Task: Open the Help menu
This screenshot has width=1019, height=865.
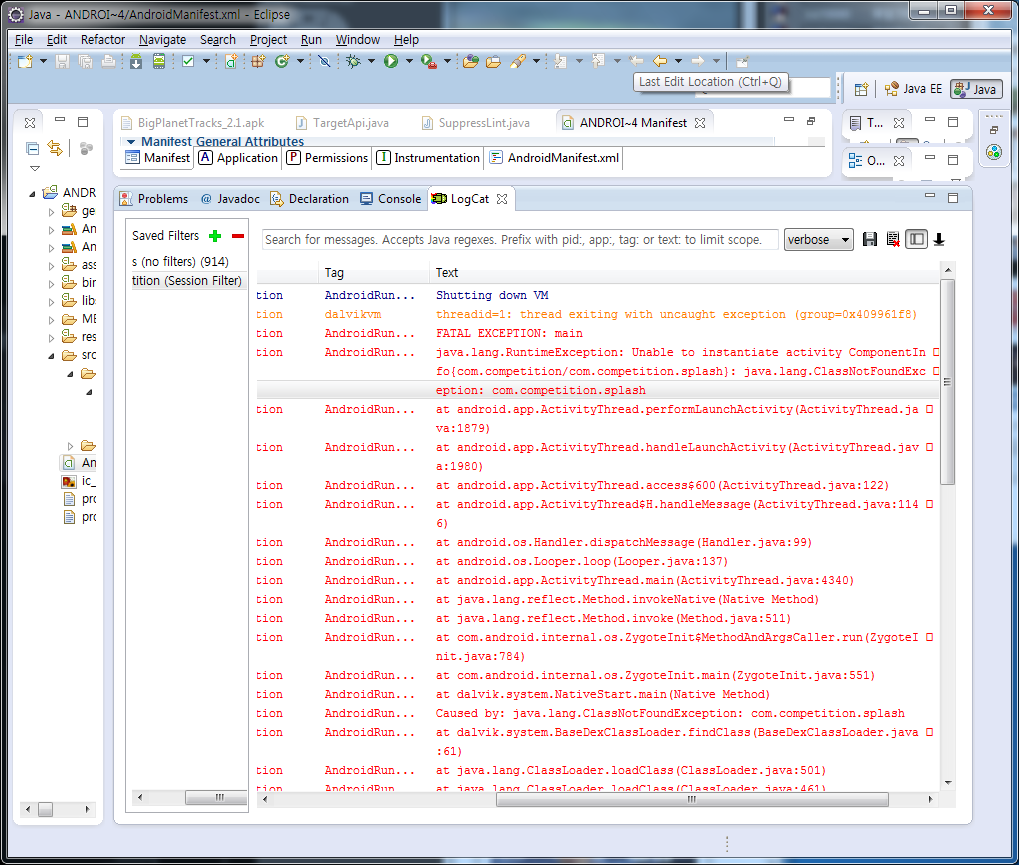Action: (x=406, y=40)
